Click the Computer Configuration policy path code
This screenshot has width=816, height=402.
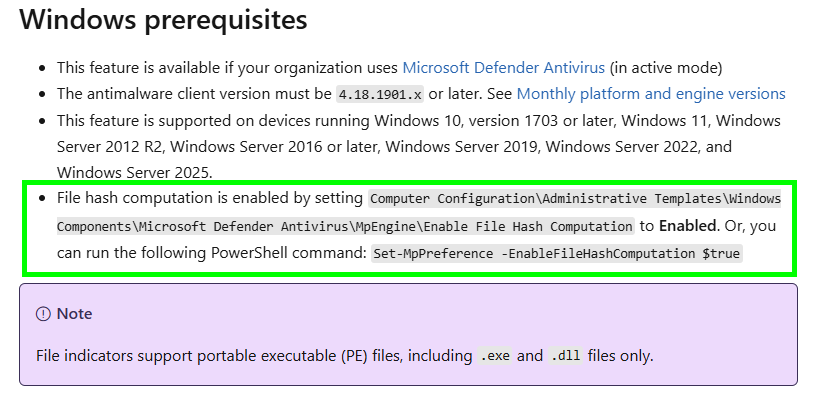pos(575,199)
